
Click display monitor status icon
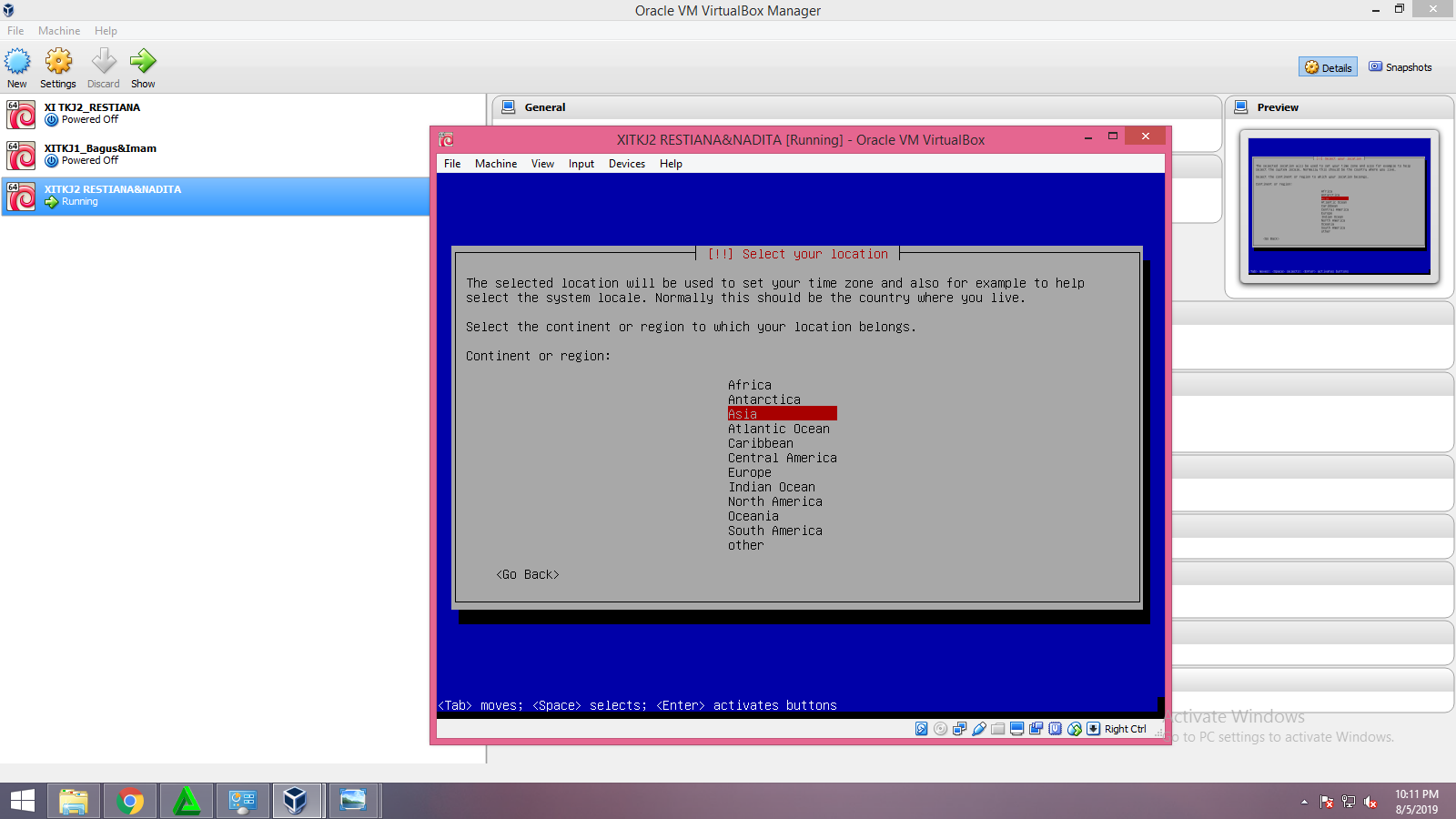[1017, 729]
